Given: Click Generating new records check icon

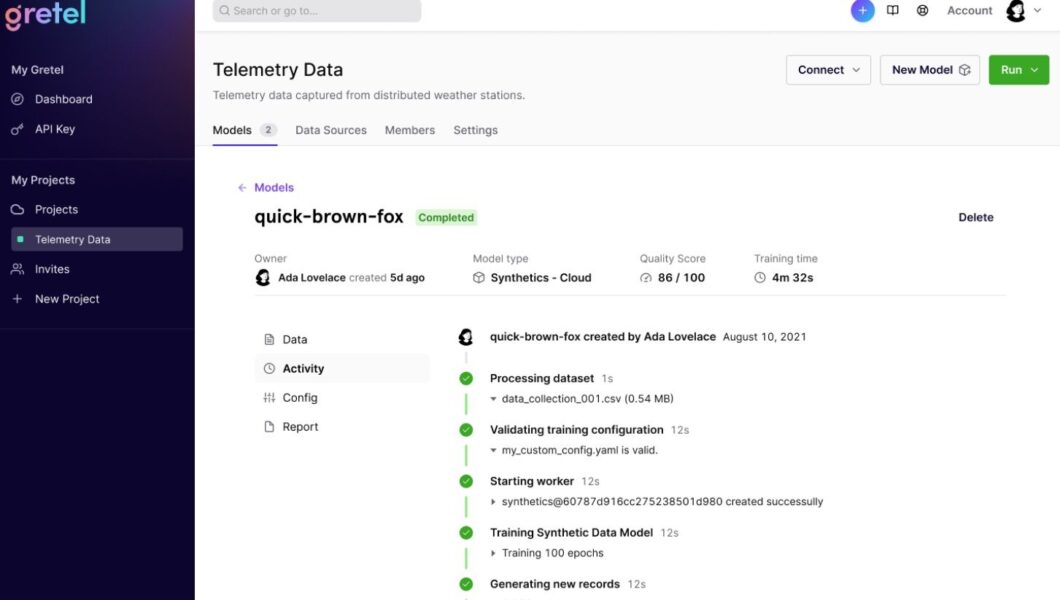Looking at the screenshot, I should point(466,584).
